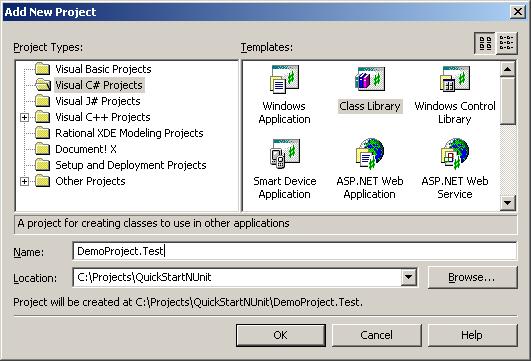Click the Other Projects folder icon

coord(43,181)
